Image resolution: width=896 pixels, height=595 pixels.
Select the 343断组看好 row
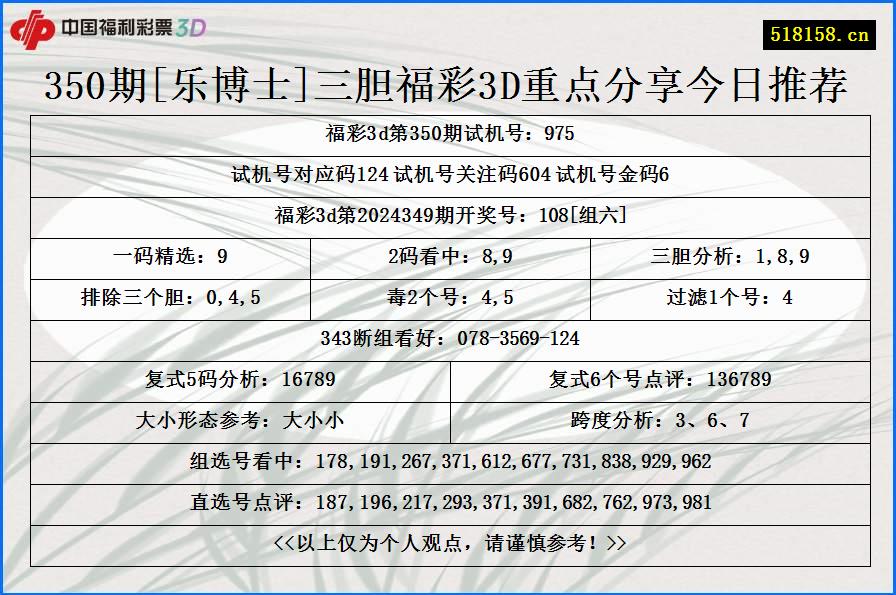pos(448,339)
